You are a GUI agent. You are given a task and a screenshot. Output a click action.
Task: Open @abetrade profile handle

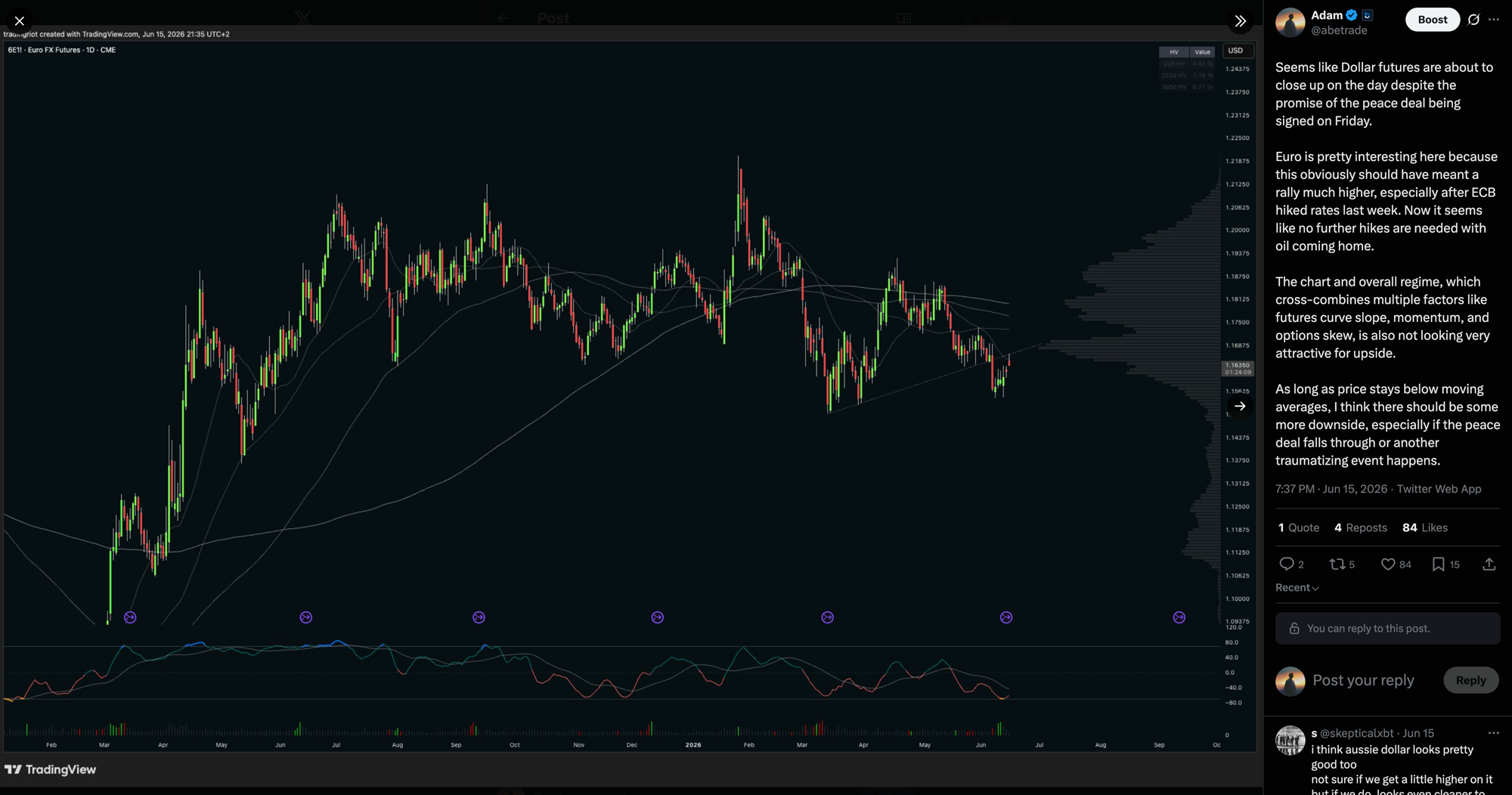point(1339,31)
